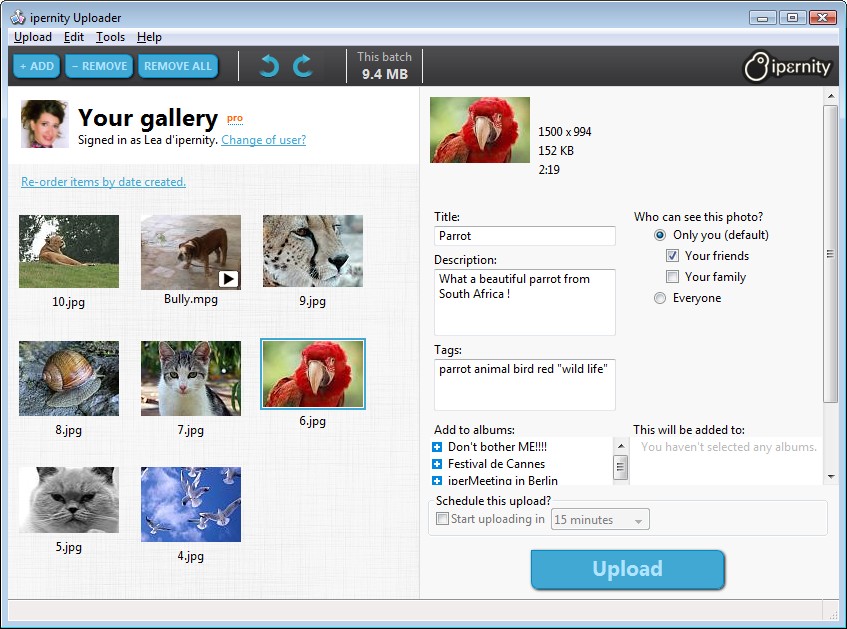Click the iperMeeting in Berlin album name
Image resolution: width=847 pixels, height=629 pixels.
point(502,480)
